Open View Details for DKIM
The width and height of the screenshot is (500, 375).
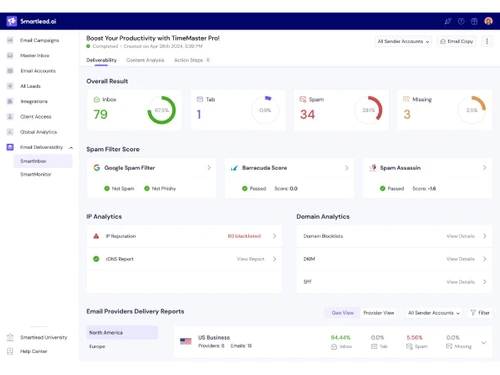click(460, 259)
